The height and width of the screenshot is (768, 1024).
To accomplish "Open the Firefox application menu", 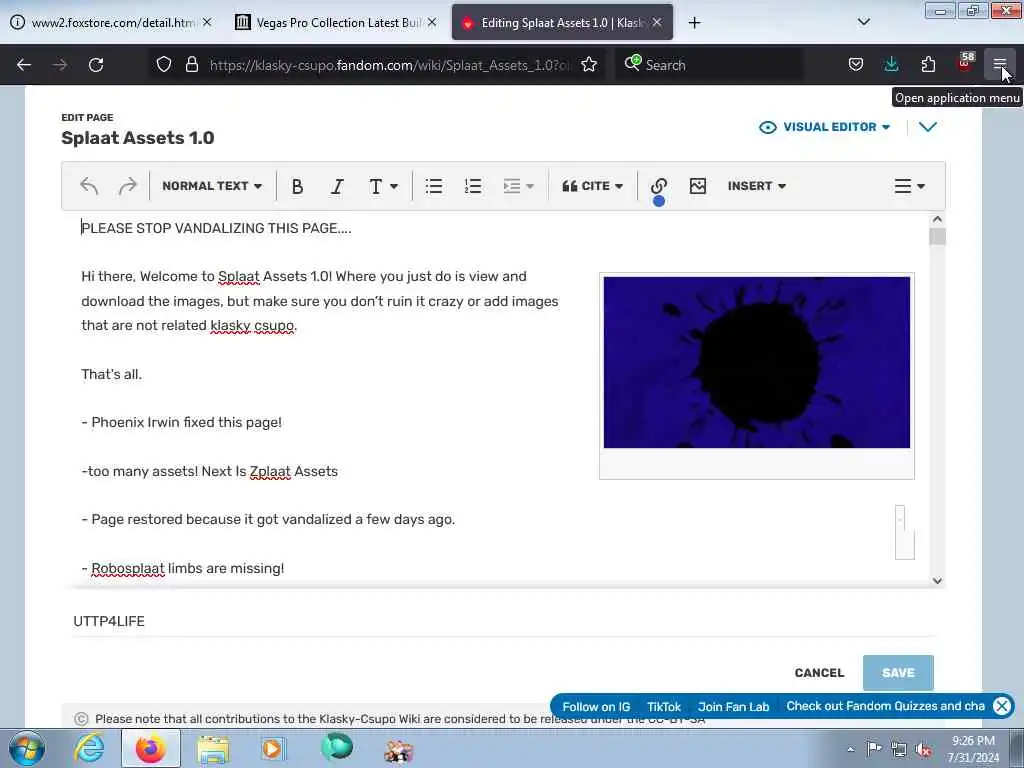I will (999, 64).
